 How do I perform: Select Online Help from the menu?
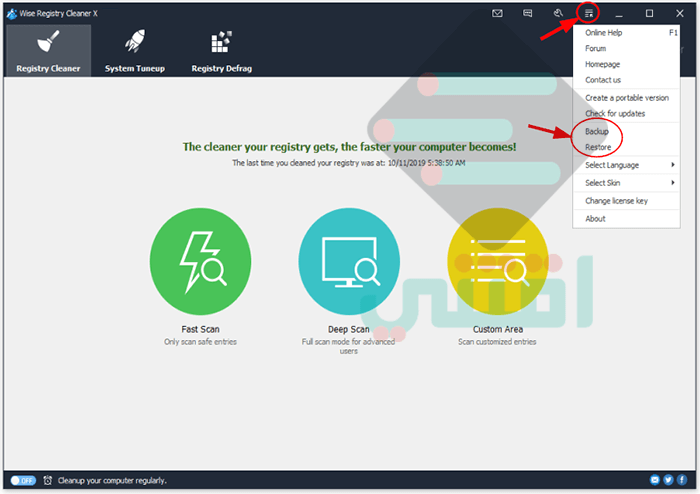pyautogui.click(x=626, y=33)
